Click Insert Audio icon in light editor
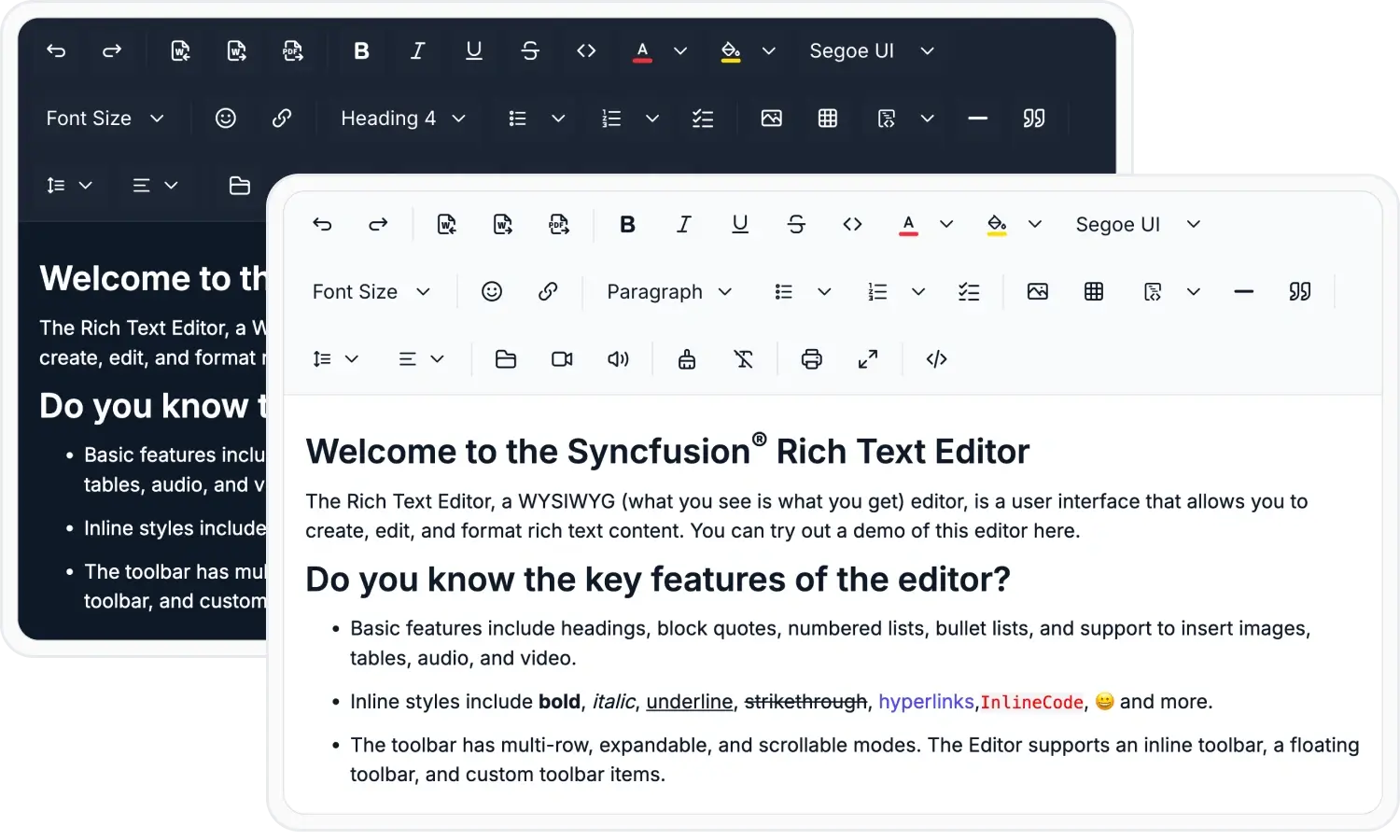The width and height of the screenshot is (1400, 840). click(618, 359)
